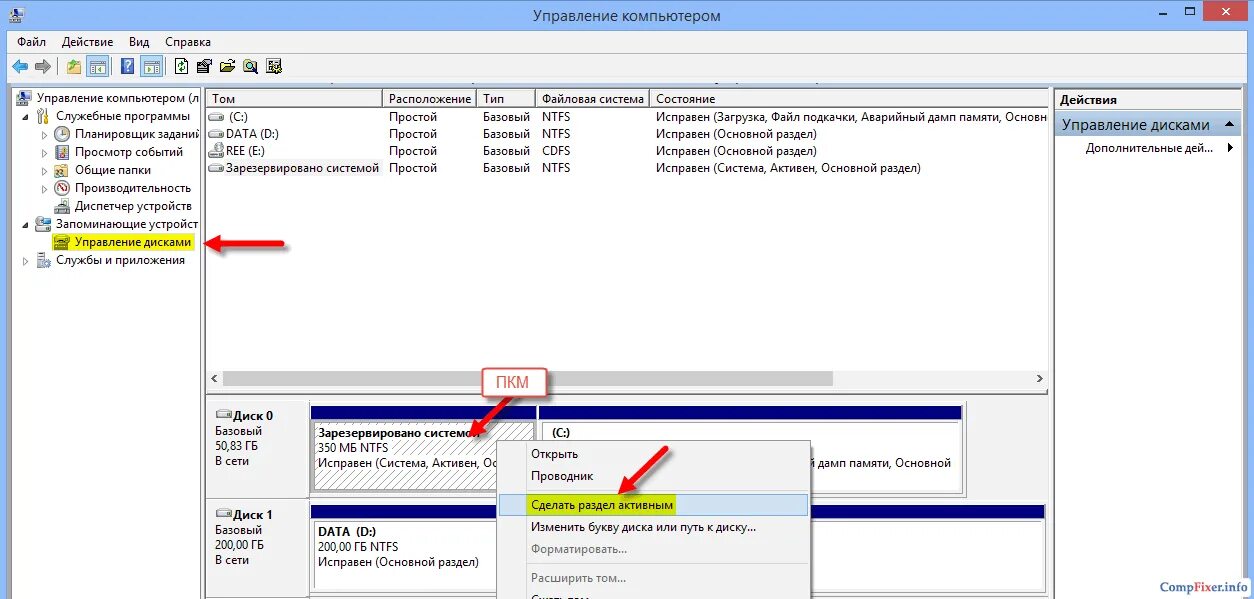Click the open folder toolbar icon
The width and height of the screenshot is (1254, 599).
click(x=227, y=67)
